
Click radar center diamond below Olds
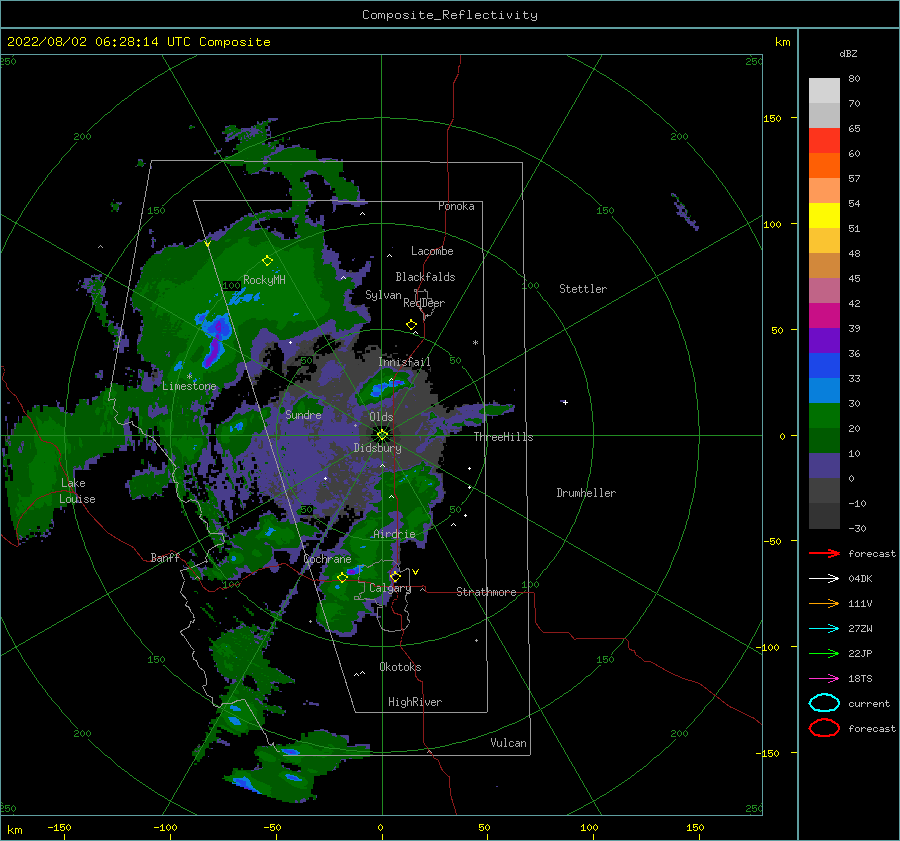click(x=382, y=435)
